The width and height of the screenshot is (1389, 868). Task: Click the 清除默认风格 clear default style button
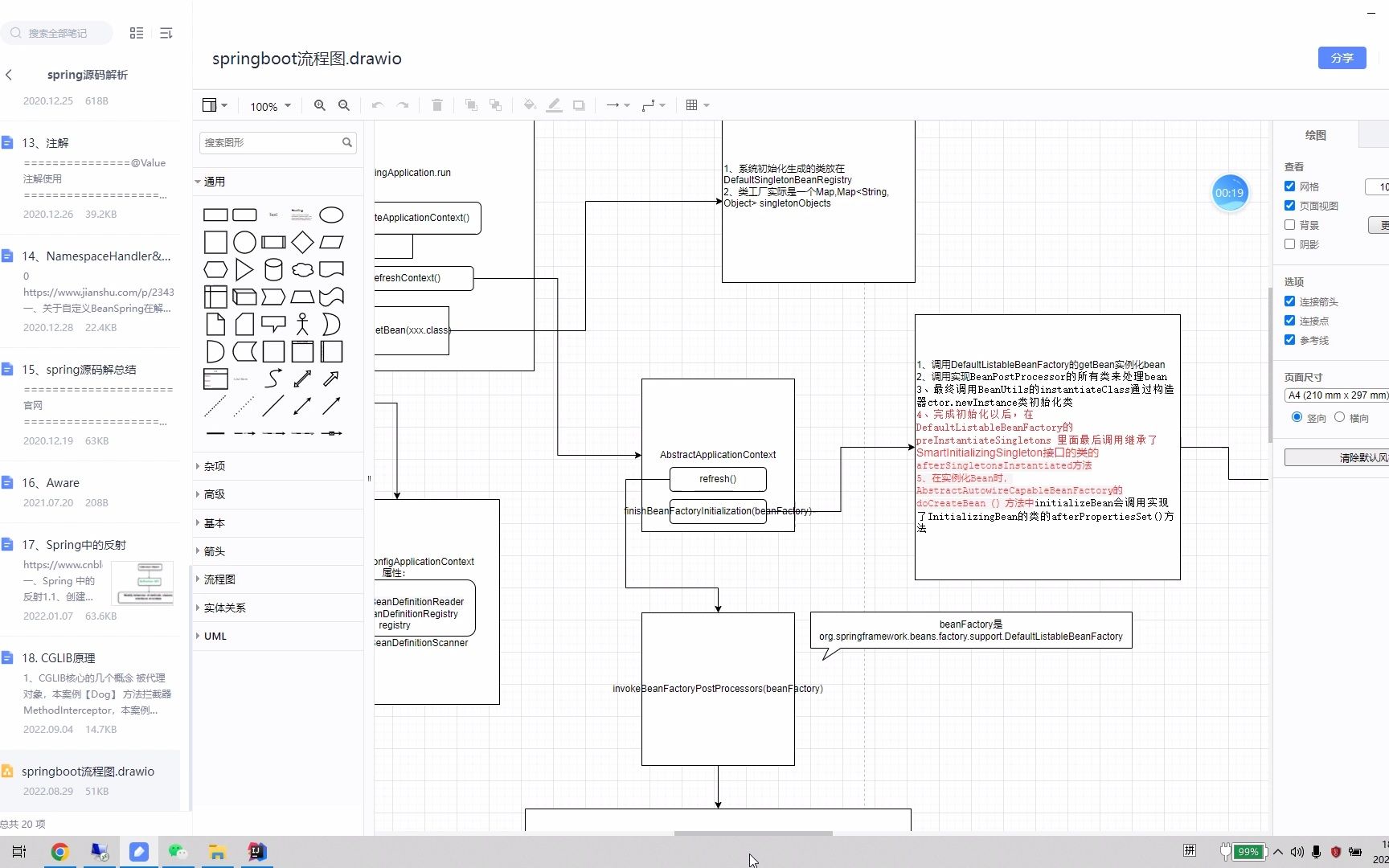point(1337,457)
